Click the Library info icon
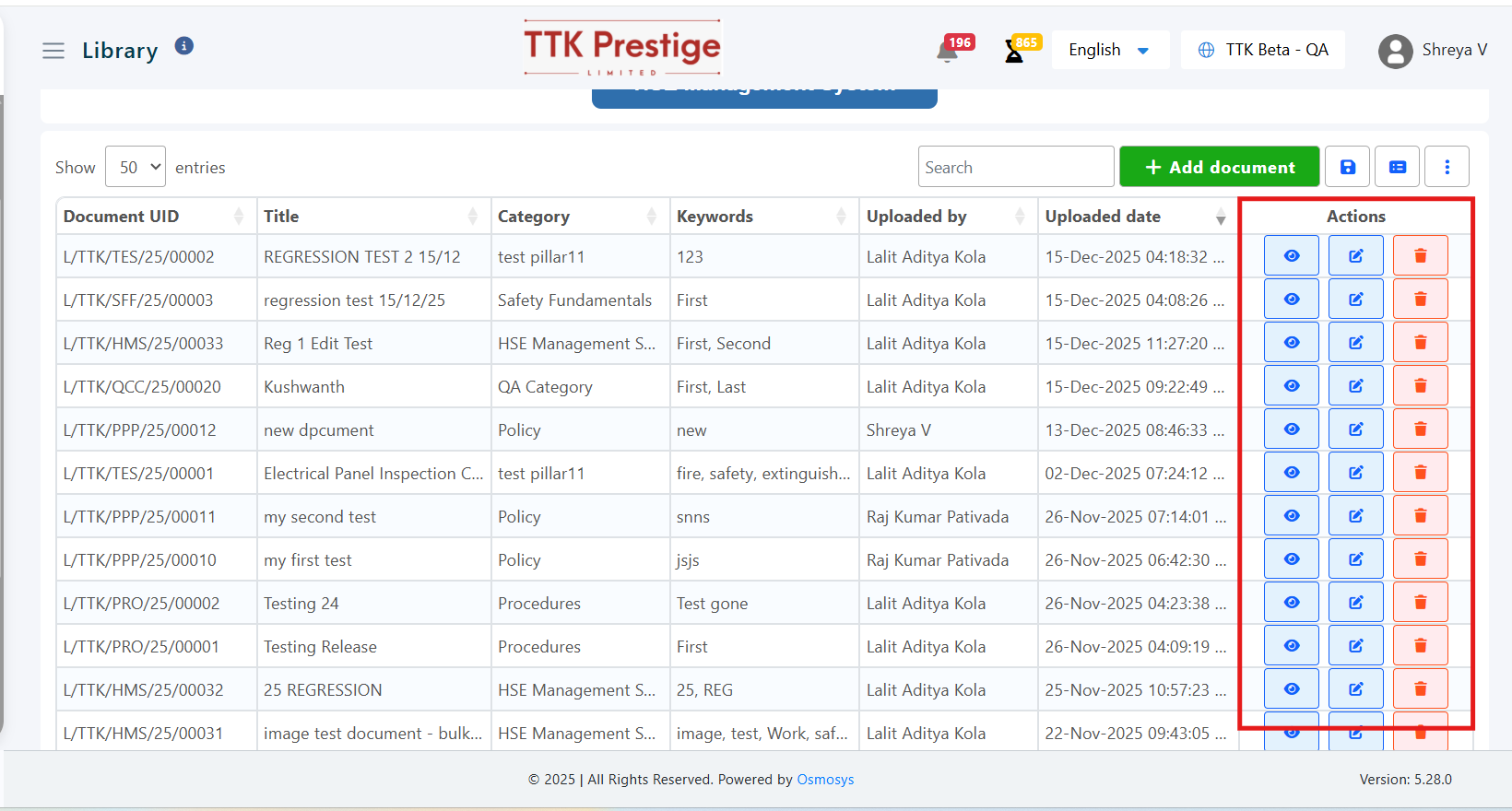 pyautogui.click(x=184, y=46)
